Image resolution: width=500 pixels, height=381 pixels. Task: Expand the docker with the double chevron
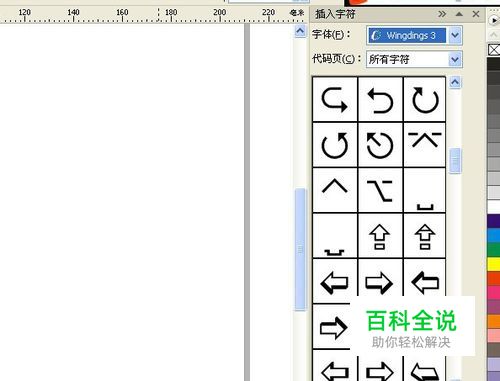pyautogui.click(x=442, y=14)
